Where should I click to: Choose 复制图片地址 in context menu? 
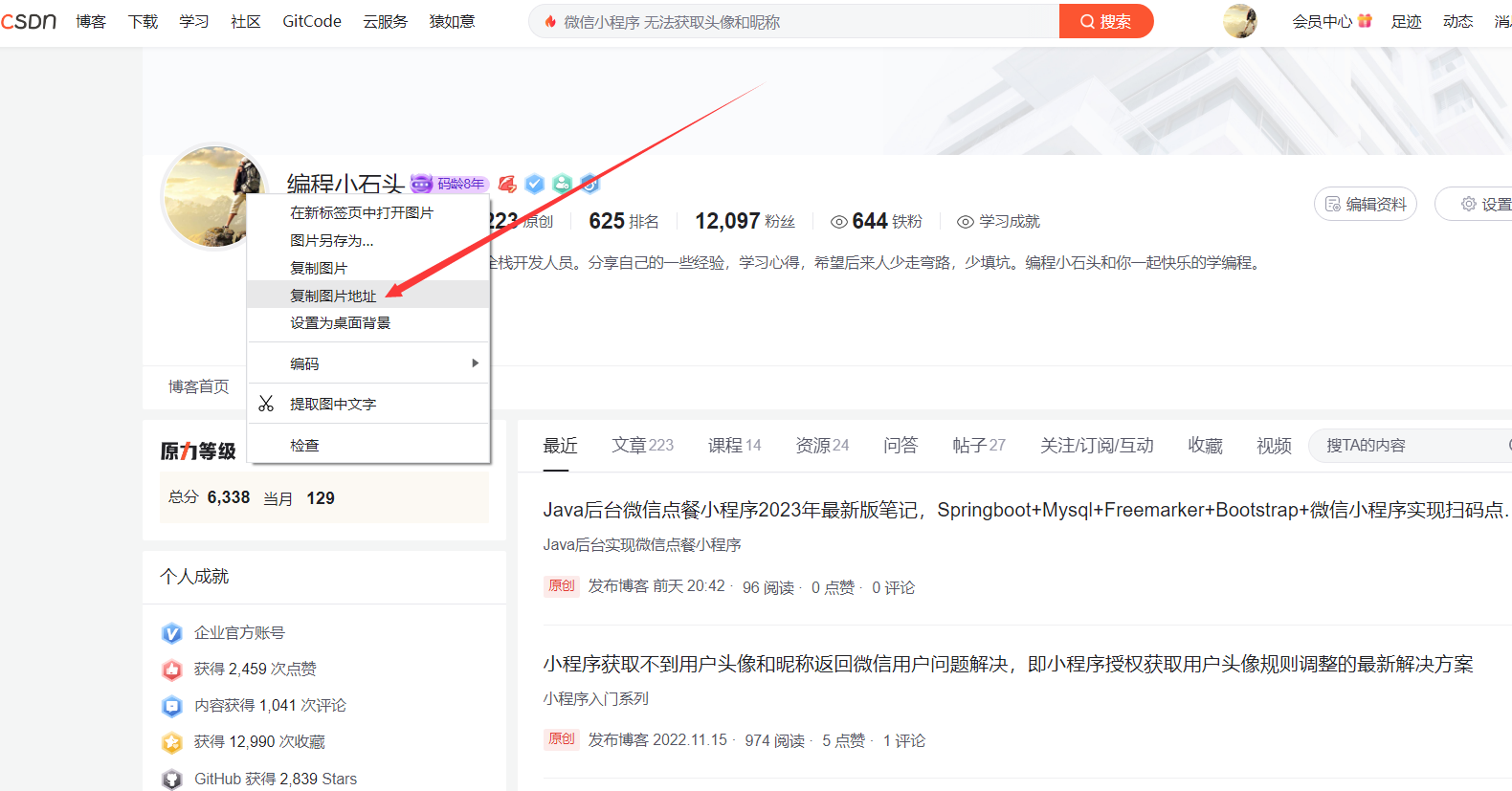[x=368, y=295]
